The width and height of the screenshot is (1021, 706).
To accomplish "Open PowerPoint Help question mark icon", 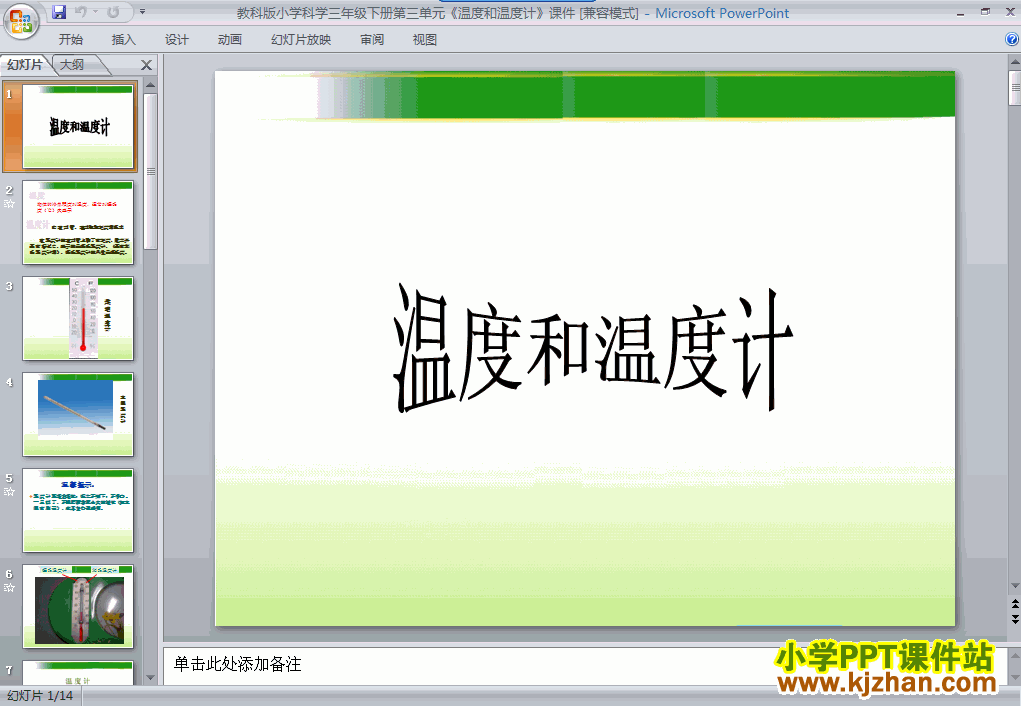I will click(x=1012, y=39).
